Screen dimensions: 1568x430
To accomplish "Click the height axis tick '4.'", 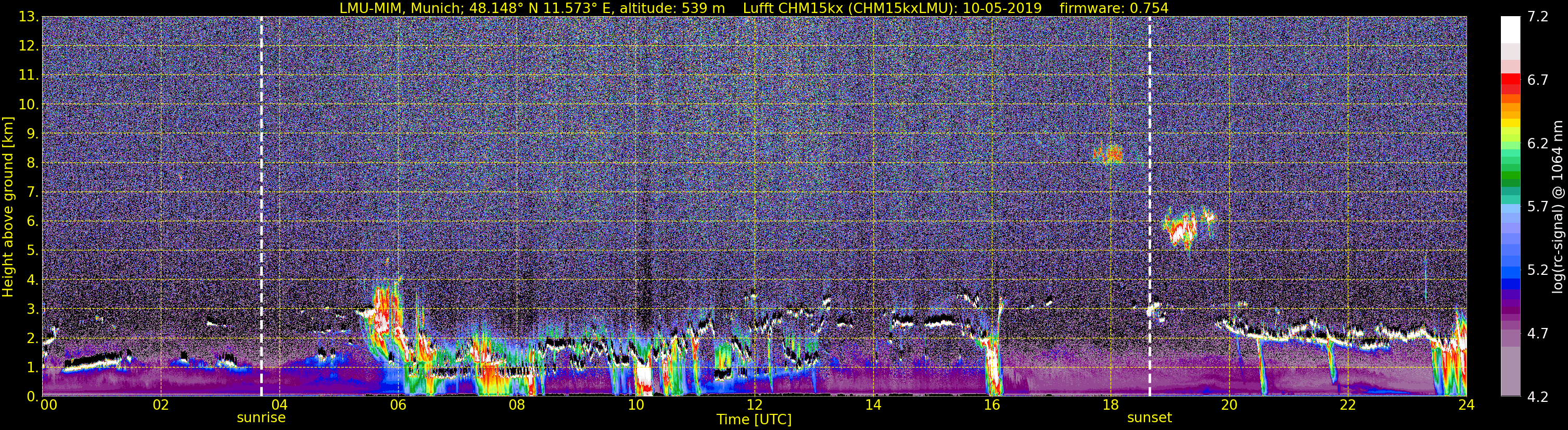I will tap(32, 280).
